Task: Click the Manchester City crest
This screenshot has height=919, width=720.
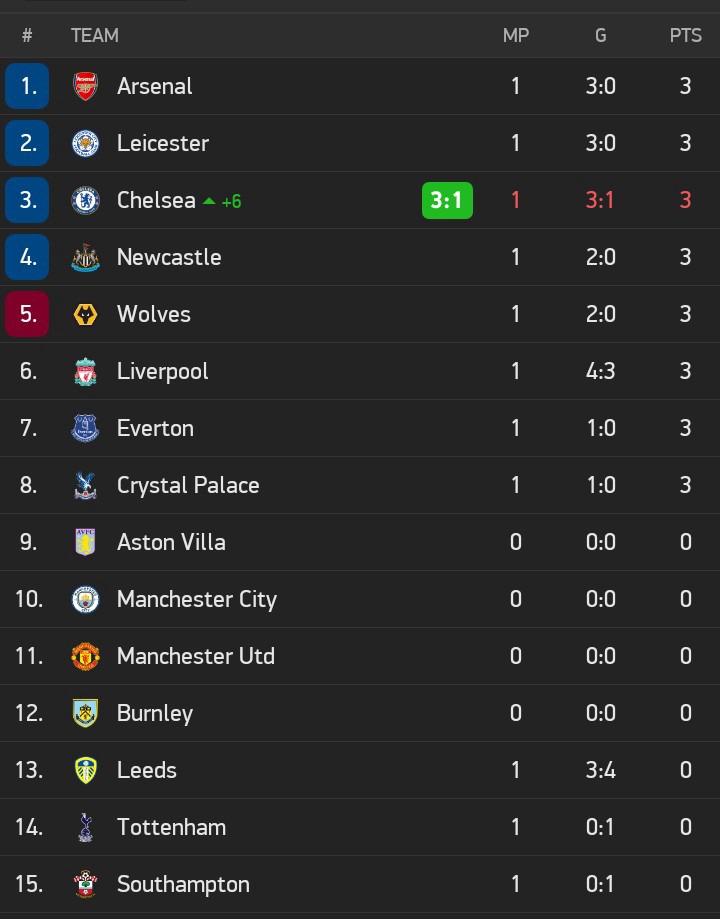Action: pyautogui.click(x=85, y=599)
